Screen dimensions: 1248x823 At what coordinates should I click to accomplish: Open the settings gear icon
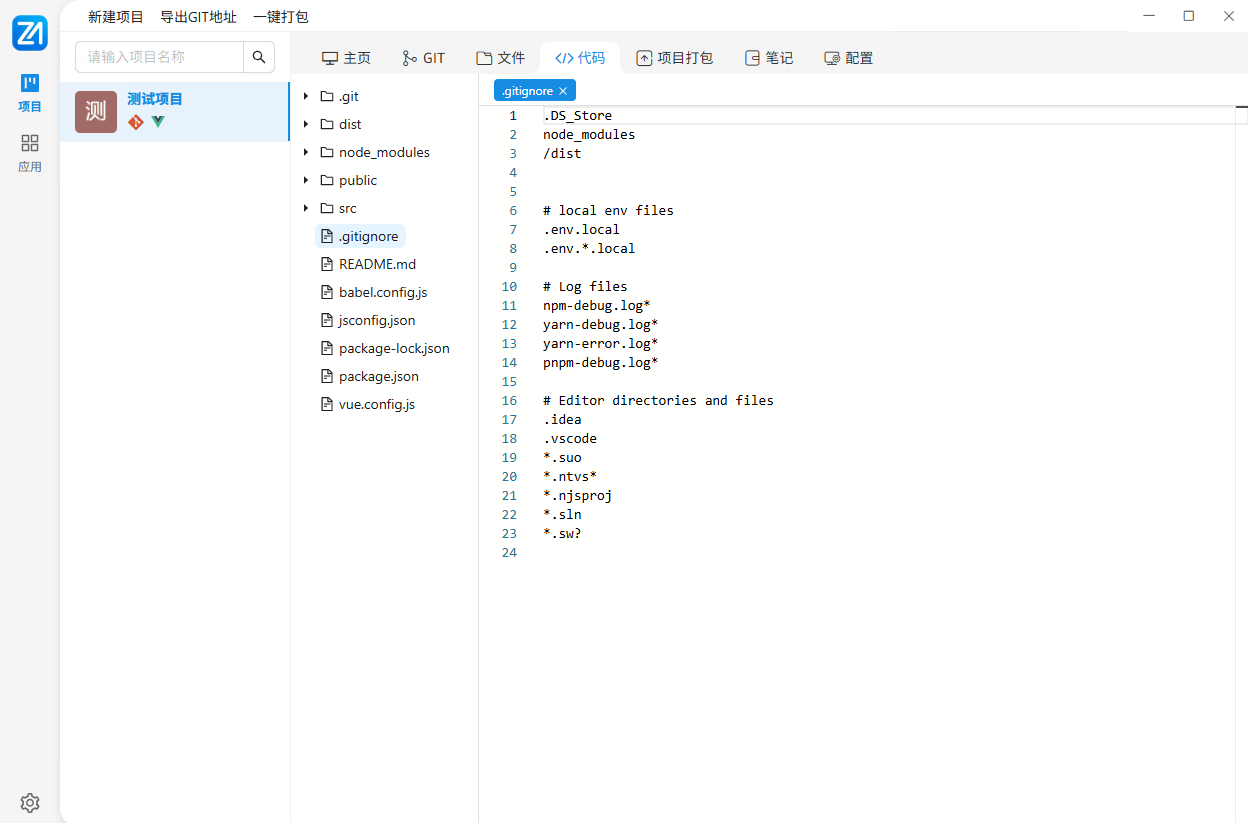(30, 802)
